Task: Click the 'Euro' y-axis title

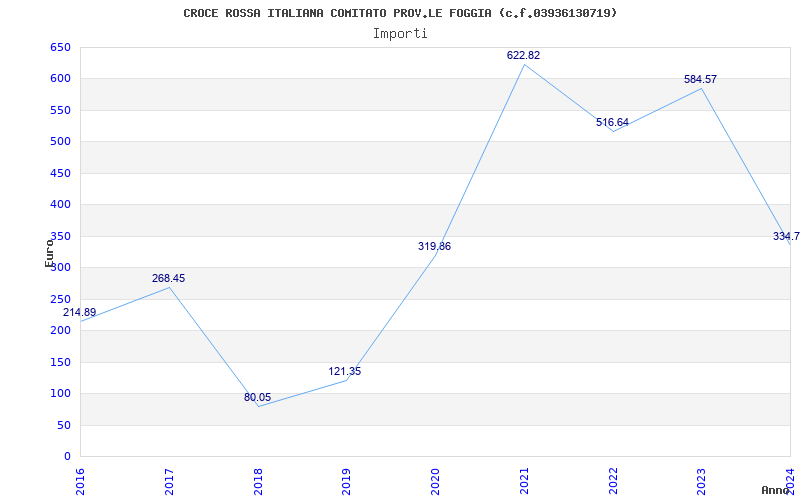Action: (x=49, y=253)
